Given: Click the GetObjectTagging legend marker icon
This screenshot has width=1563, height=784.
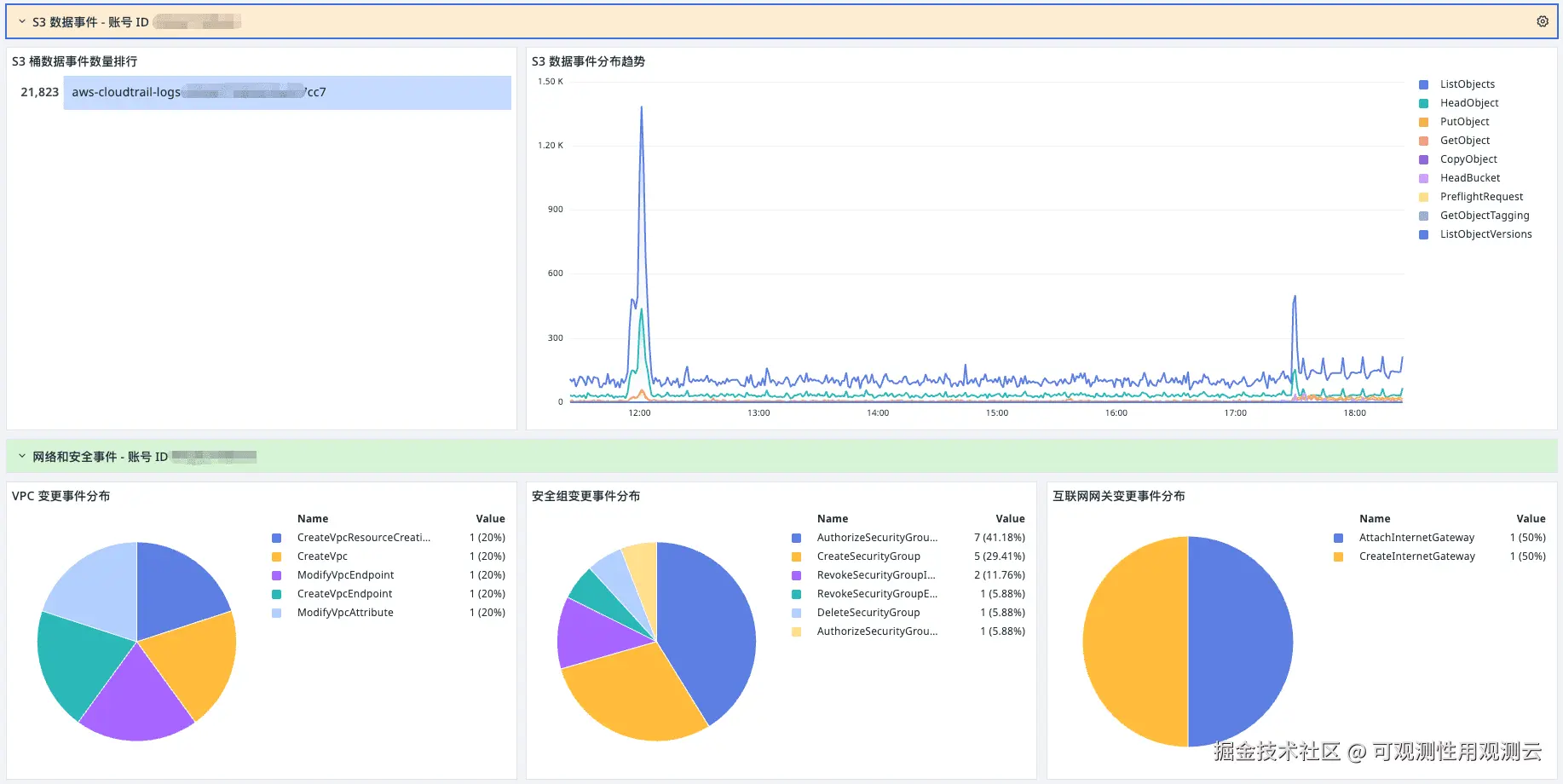Looking at the screenshot, I should 1423,216.
